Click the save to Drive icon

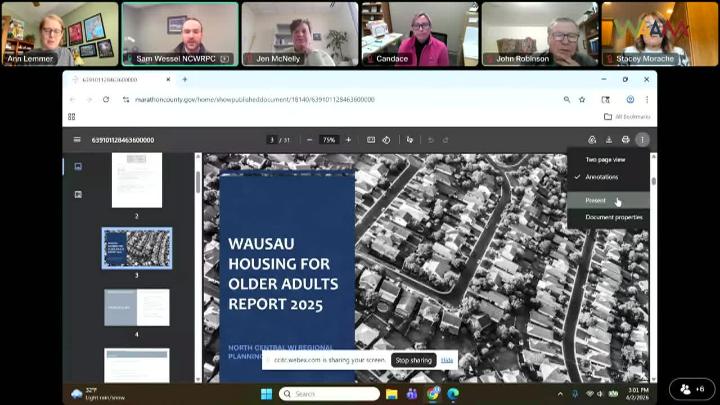click(592, 140)
